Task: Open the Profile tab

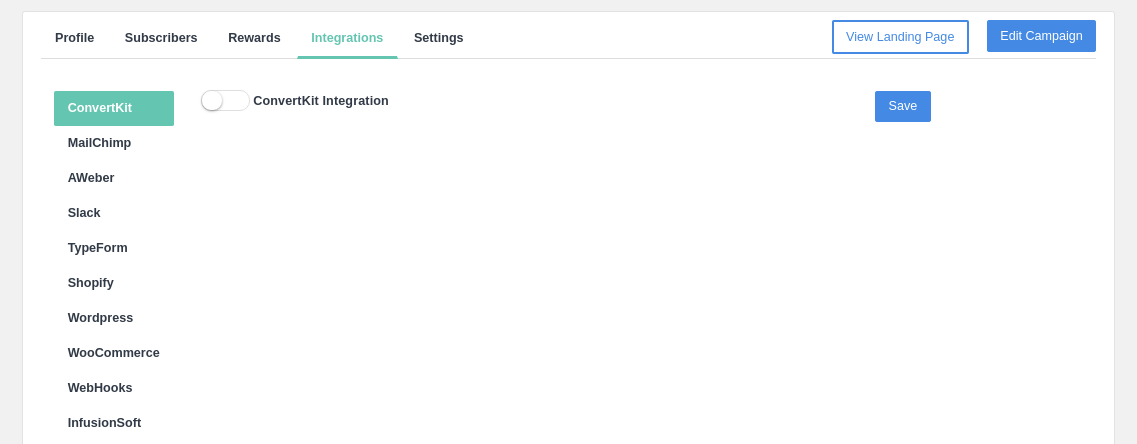Action: (x=75, y=38)
